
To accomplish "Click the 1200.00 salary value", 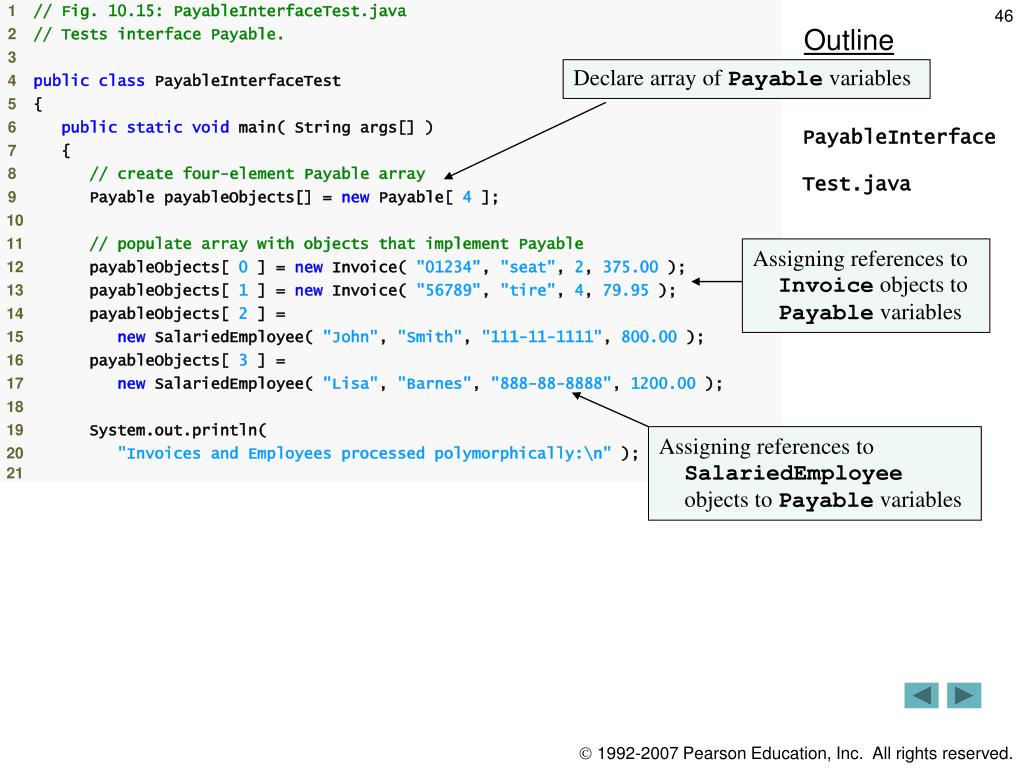I will (663, 383).
